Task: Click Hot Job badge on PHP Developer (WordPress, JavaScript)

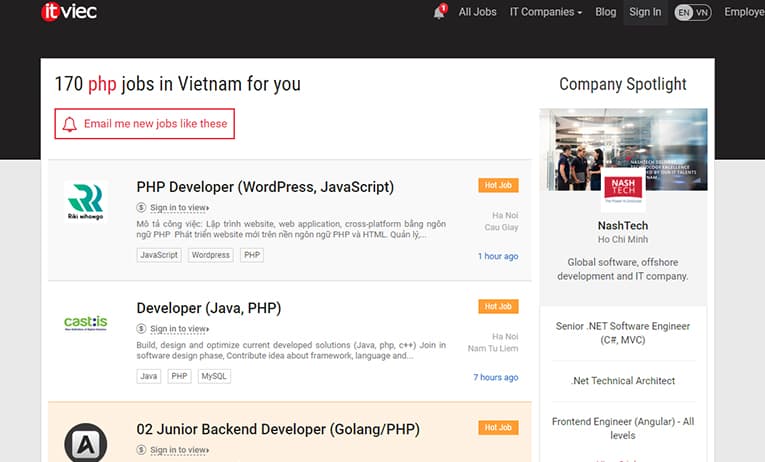Action: pos(498,185)
